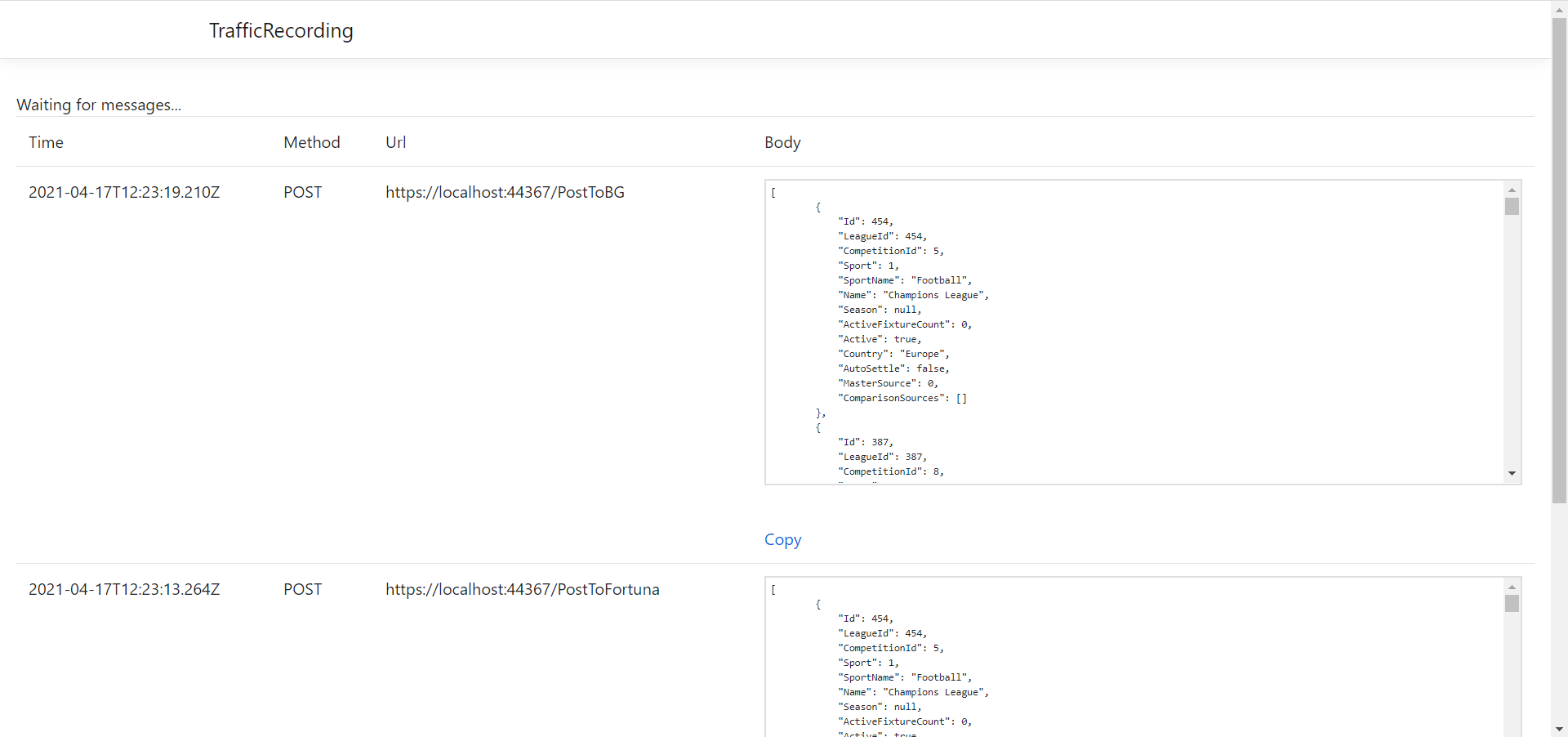Click the "AutoSettle": false line in first body
This screenshot has width=1568, height=737.
click(x=893, y=368)
